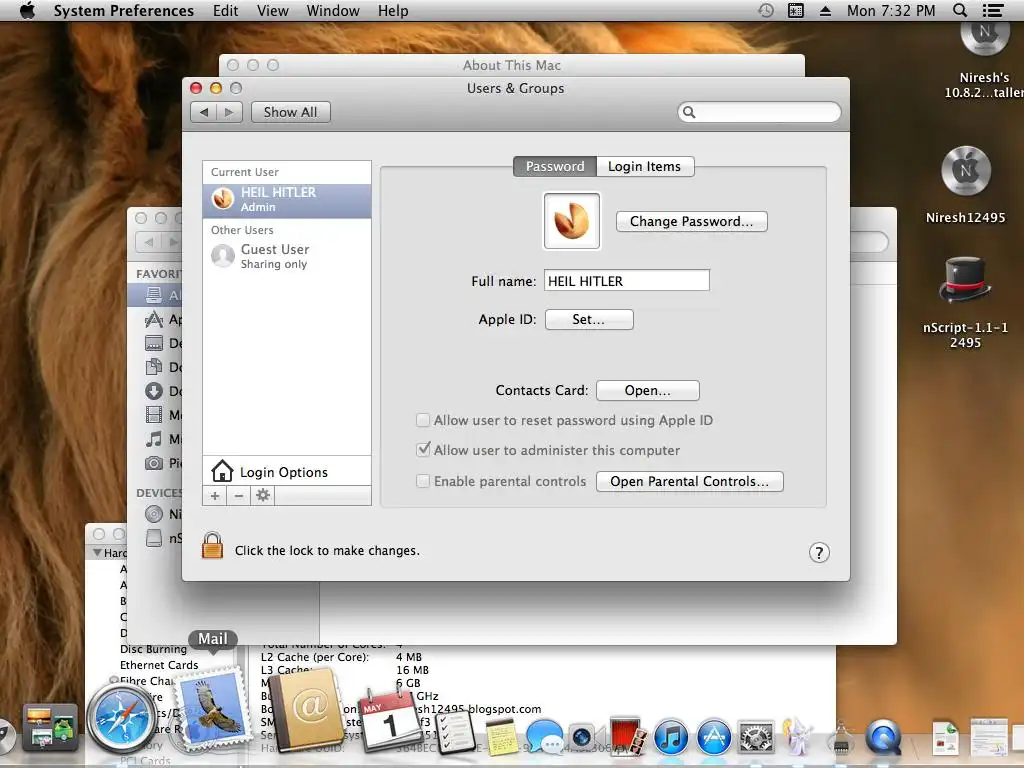This screenshot has width=1024, height=768.
Task: Open QuickTime Player in the Dock
Action: coord(883,737)
